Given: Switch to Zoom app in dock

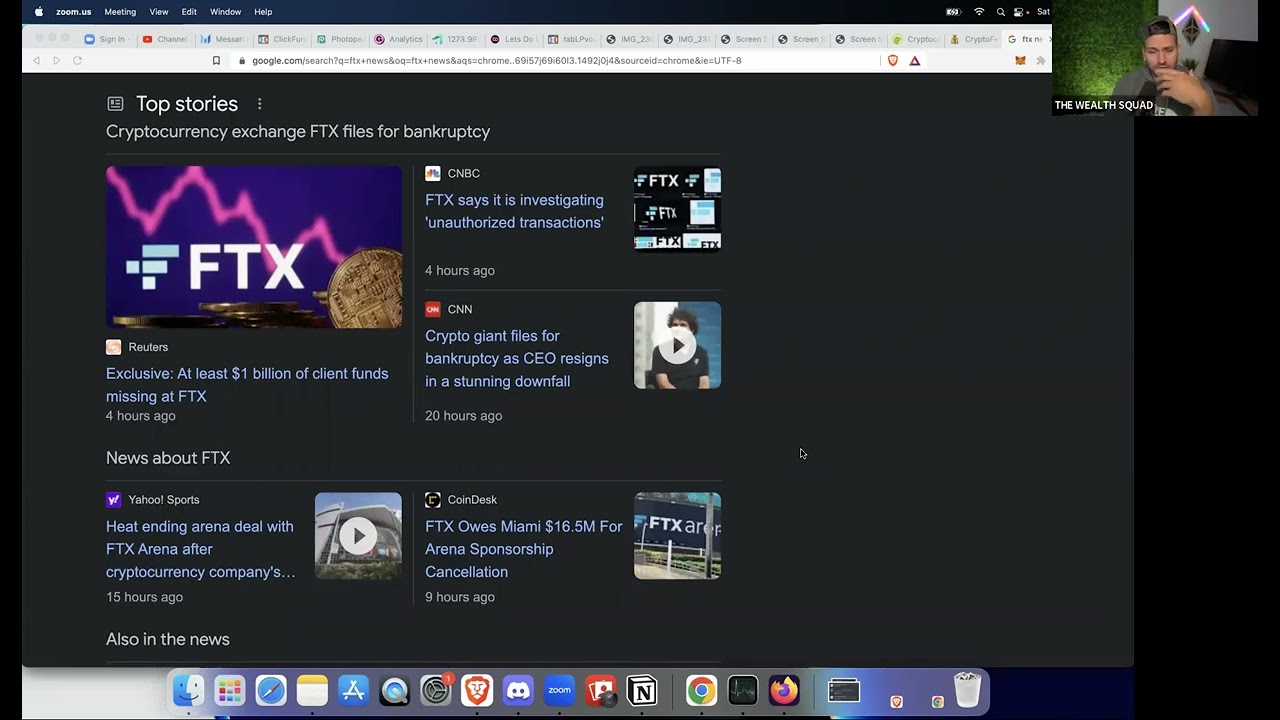Looking at the screenshot, I should point(559,691).
